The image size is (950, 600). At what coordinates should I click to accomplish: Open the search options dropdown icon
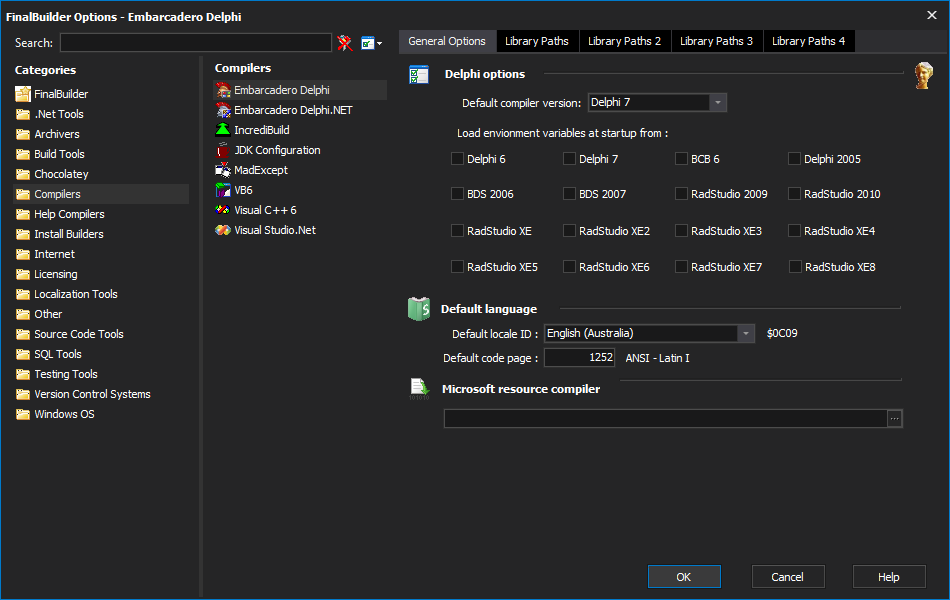point(371,43)
